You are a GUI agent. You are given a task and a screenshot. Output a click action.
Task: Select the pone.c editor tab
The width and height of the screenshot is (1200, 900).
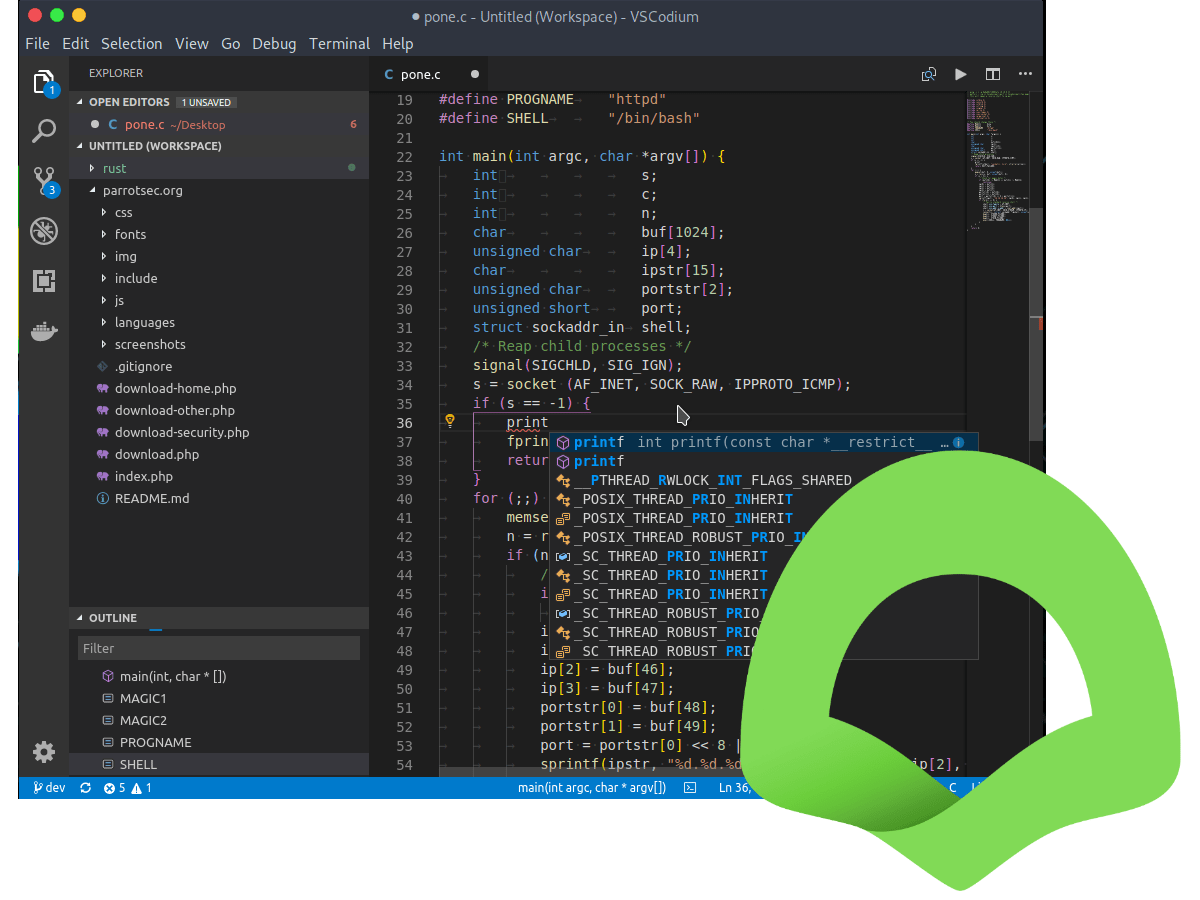tap(431, 74)
